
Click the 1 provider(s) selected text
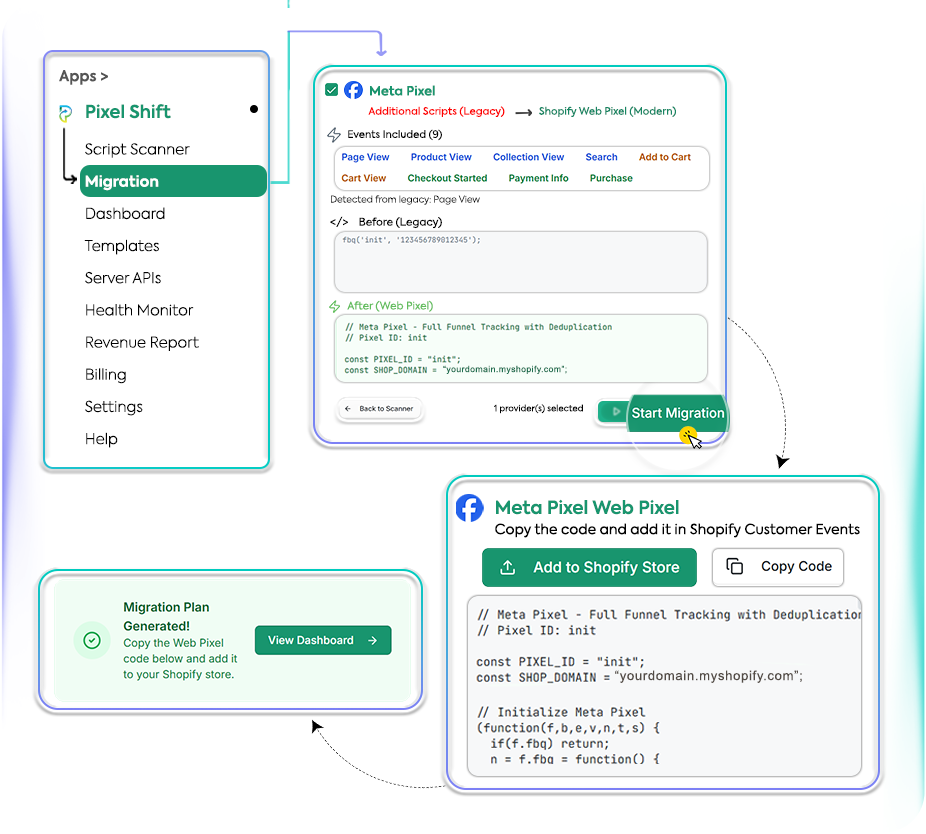538,408
